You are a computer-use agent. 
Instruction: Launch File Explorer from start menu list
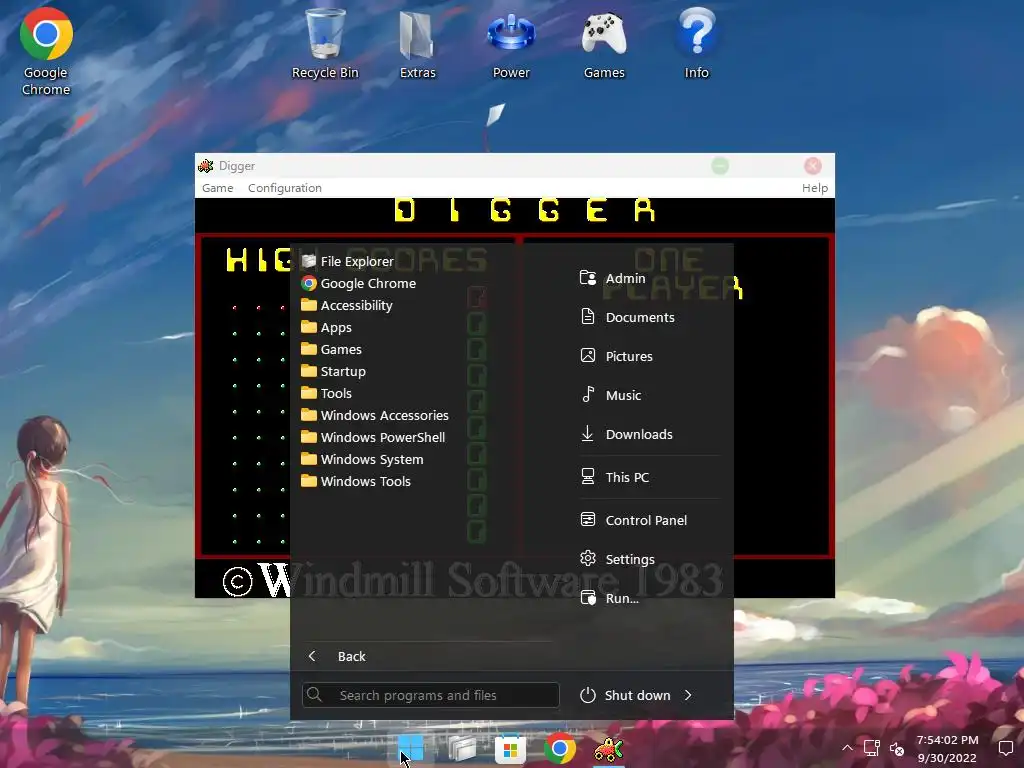(x=347, y=261)
